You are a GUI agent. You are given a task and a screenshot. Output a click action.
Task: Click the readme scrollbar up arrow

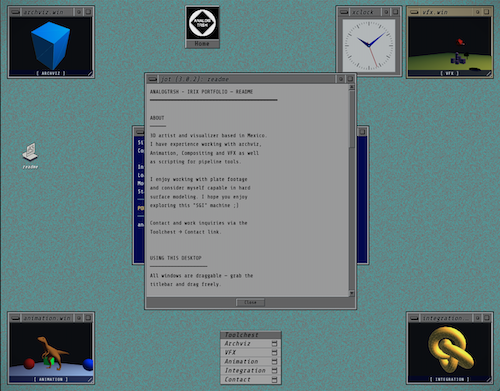coord(351,87)
